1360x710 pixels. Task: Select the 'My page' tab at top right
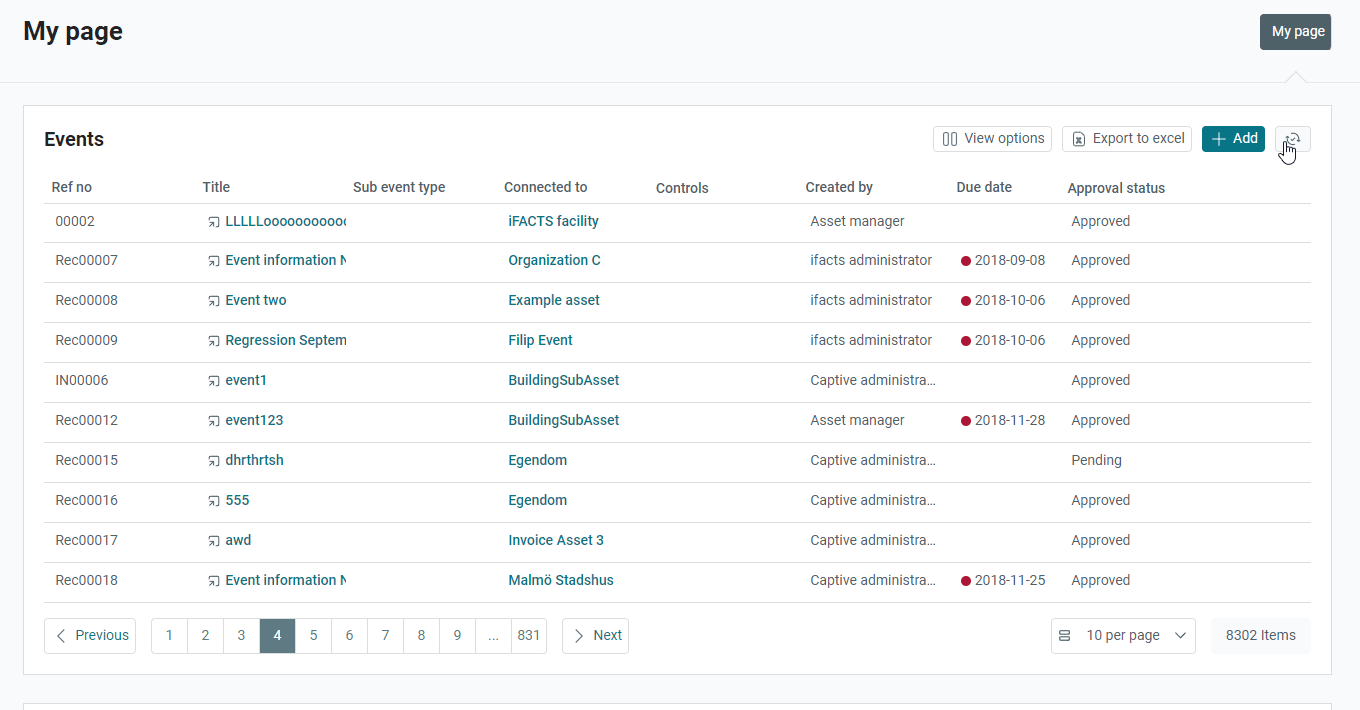(x=1295, y=31)
